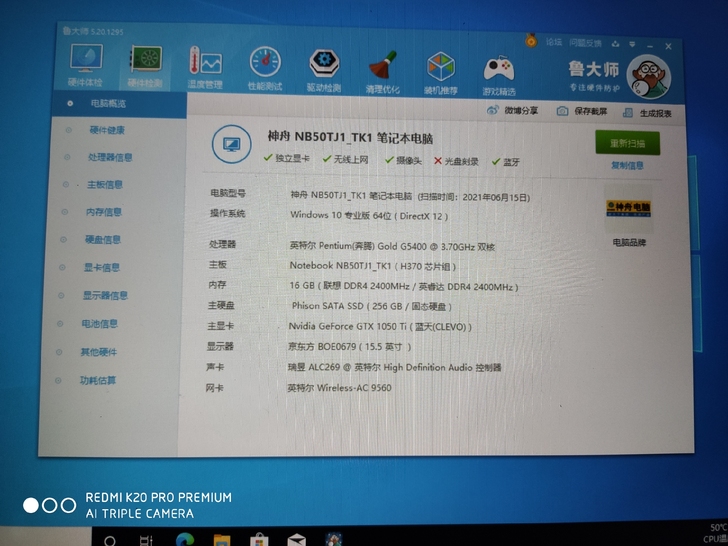Open 显卡信息 graphics card page
This screenshot has height=546, width=728.
point(102,267)
